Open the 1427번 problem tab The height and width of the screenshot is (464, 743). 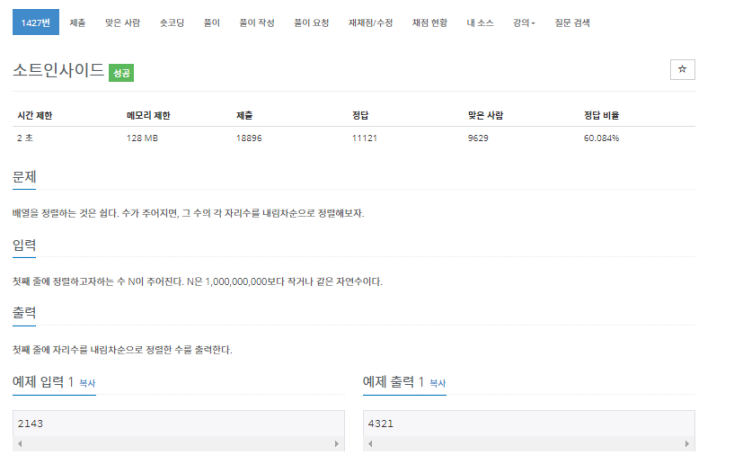36,22
